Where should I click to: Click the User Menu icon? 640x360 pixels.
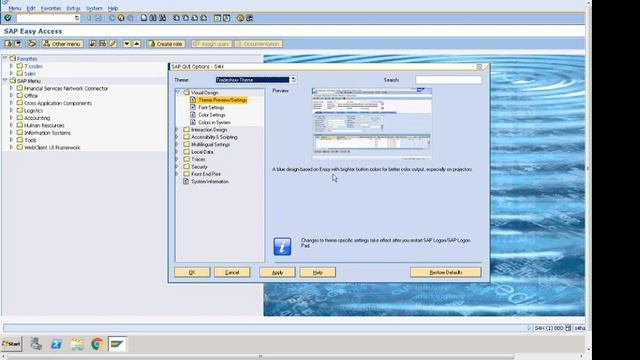pyautogui.click(x=9, y=44)
